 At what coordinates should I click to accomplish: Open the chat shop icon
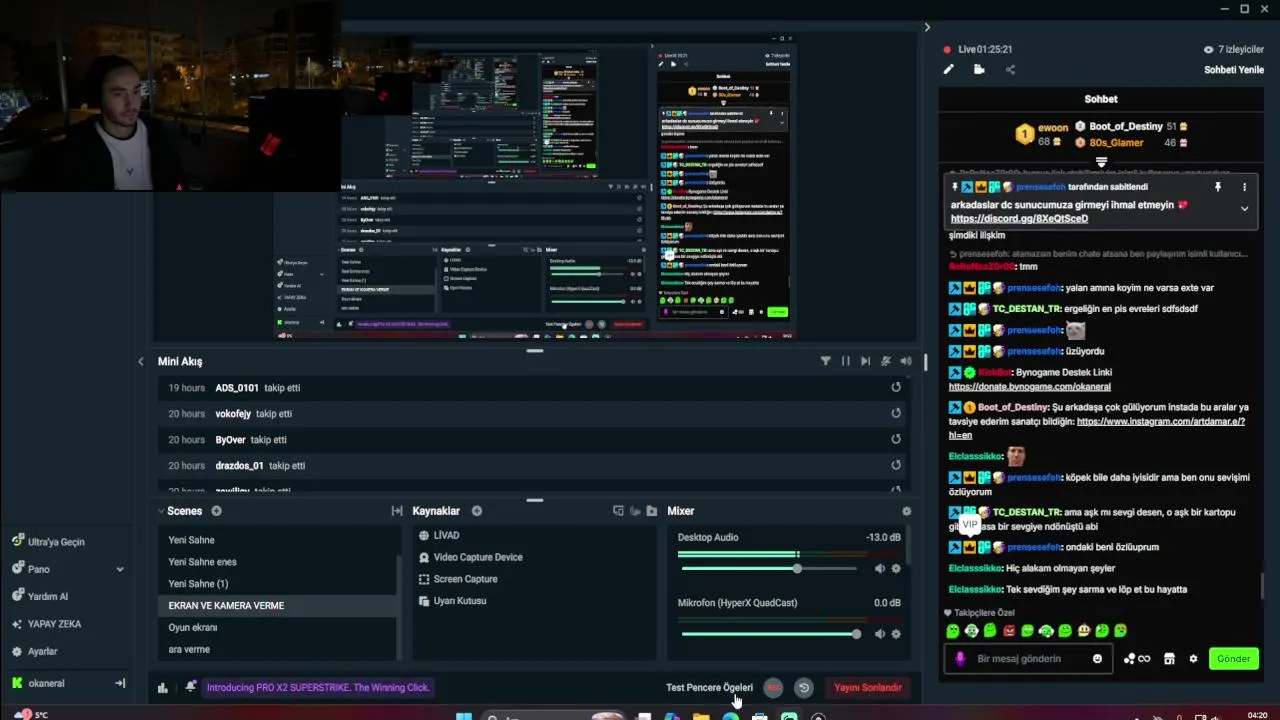[1169, 659]
